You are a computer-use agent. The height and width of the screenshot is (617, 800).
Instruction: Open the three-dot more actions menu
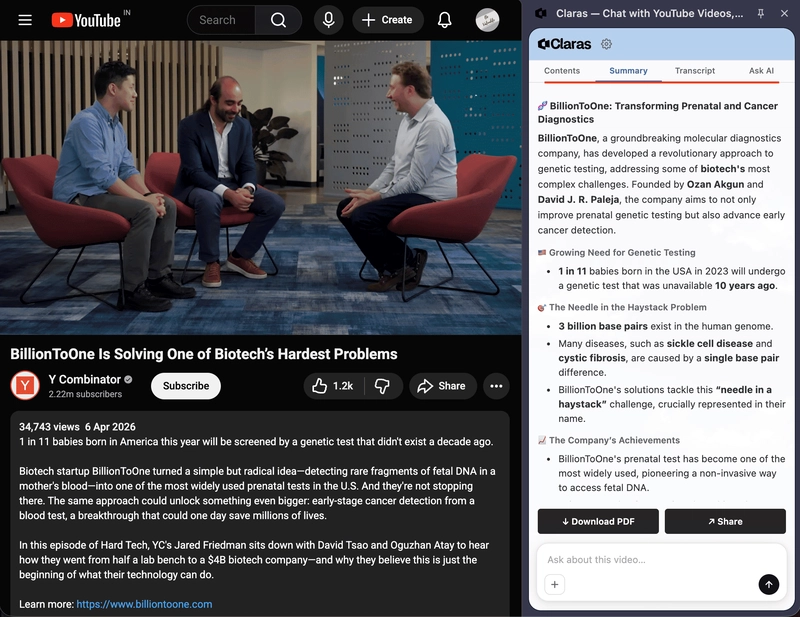496,386
